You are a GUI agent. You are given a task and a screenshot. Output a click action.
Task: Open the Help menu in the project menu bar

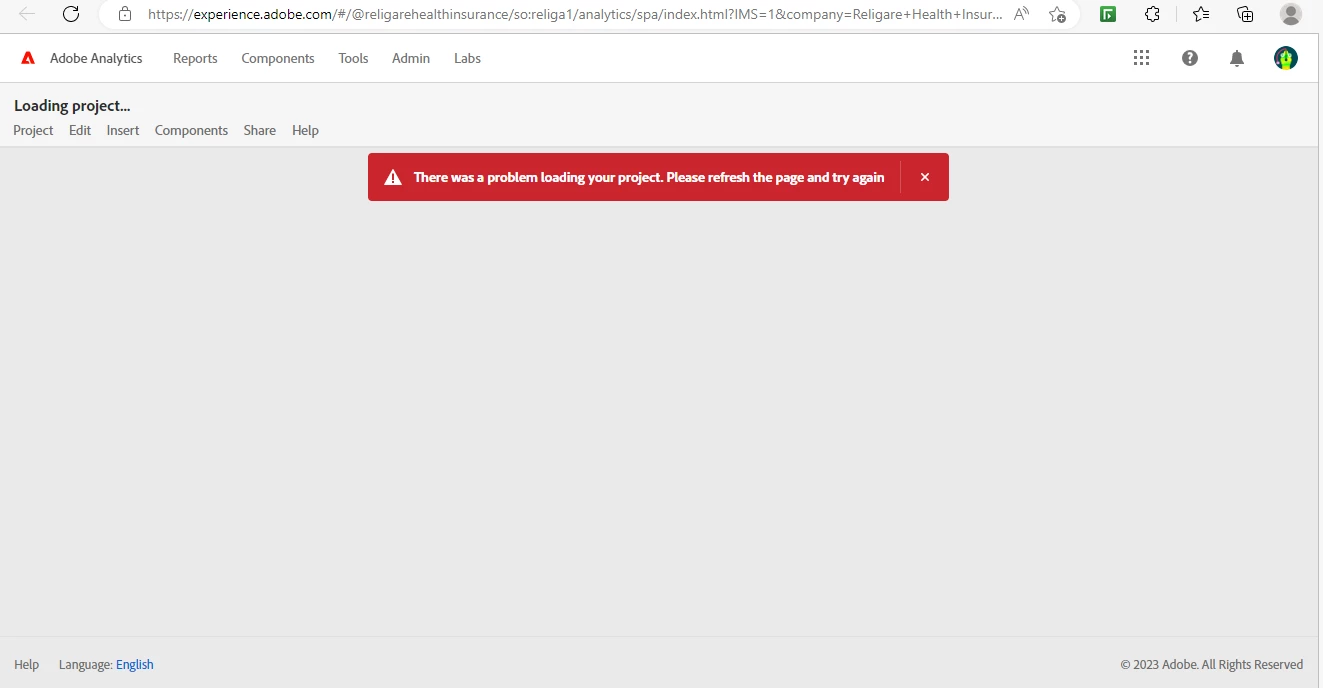tap(305, 130)
